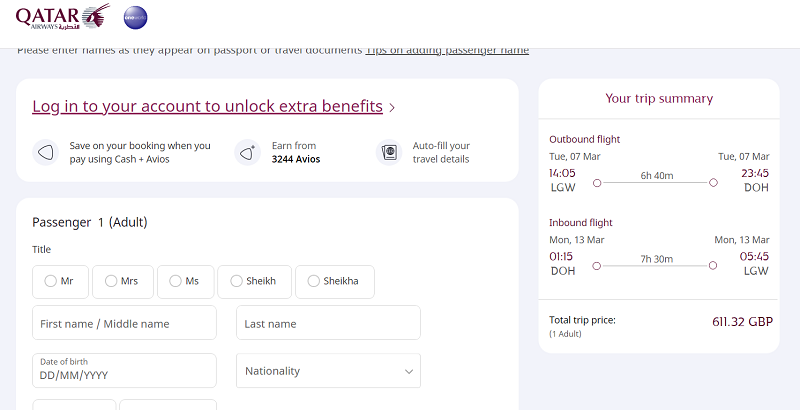Click inbound LGW arrival circle marker
Image resolution: width=800 pixels, height=410 pixels.
(713, 266)
